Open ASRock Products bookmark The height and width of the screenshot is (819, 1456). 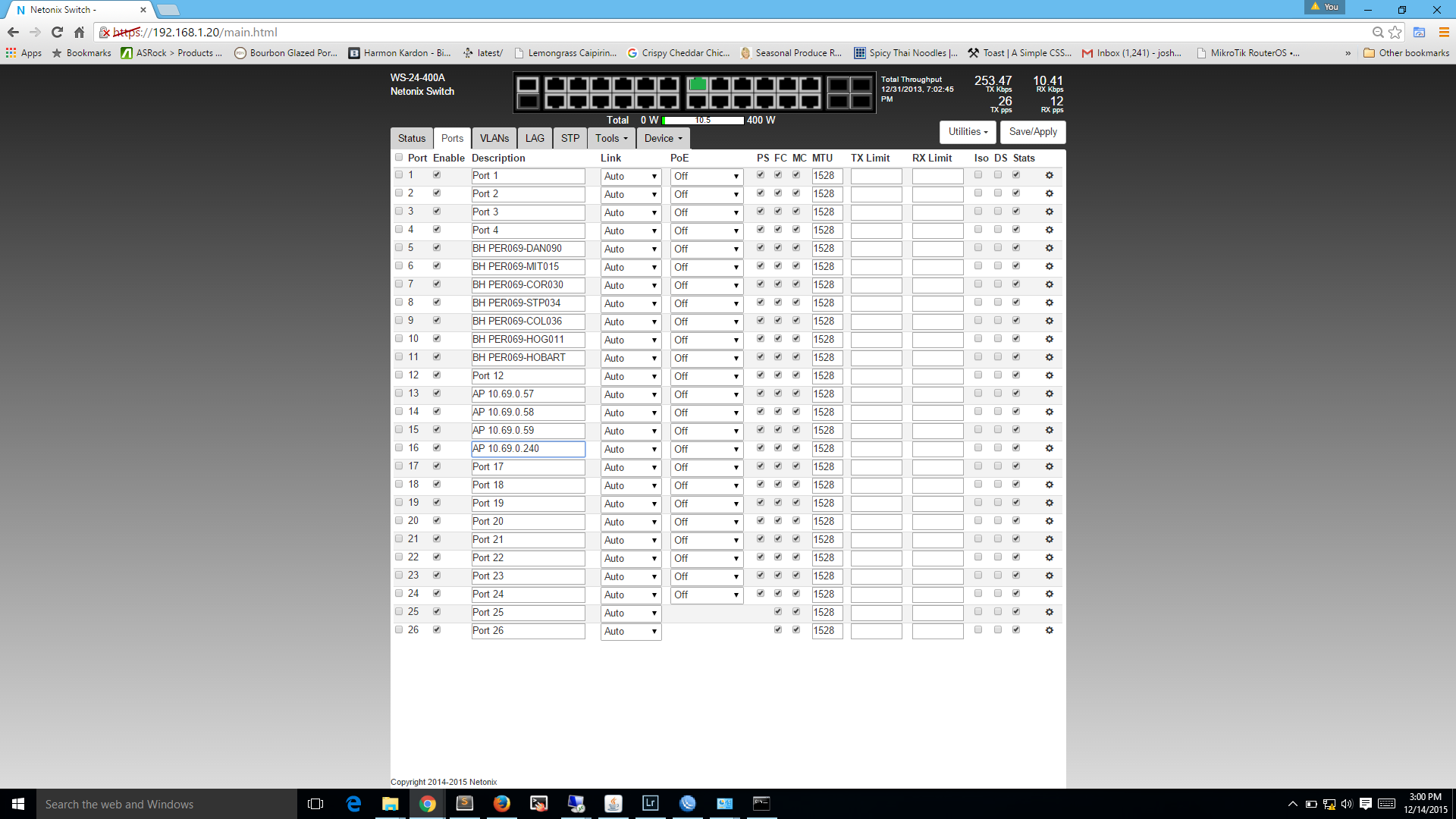coord(171,53)
